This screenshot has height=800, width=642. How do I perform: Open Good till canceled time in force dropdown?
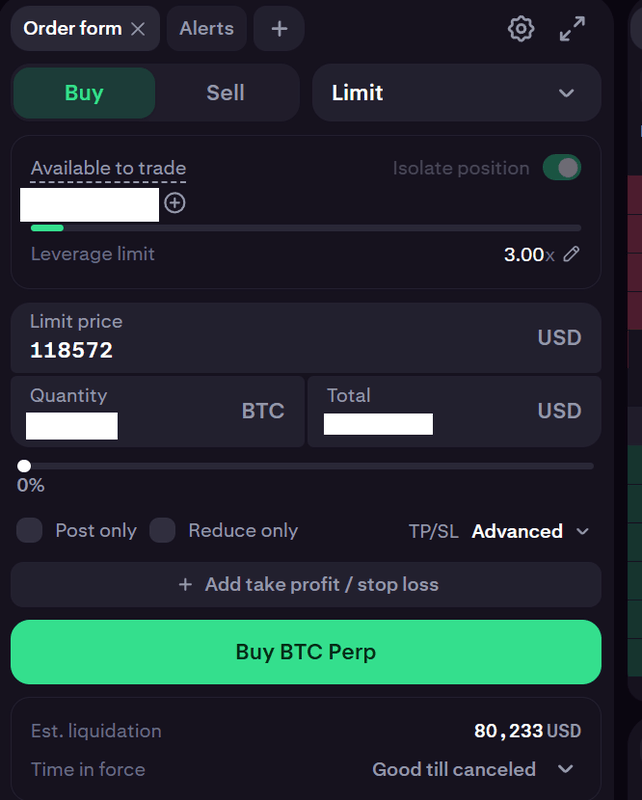(473, 769)
